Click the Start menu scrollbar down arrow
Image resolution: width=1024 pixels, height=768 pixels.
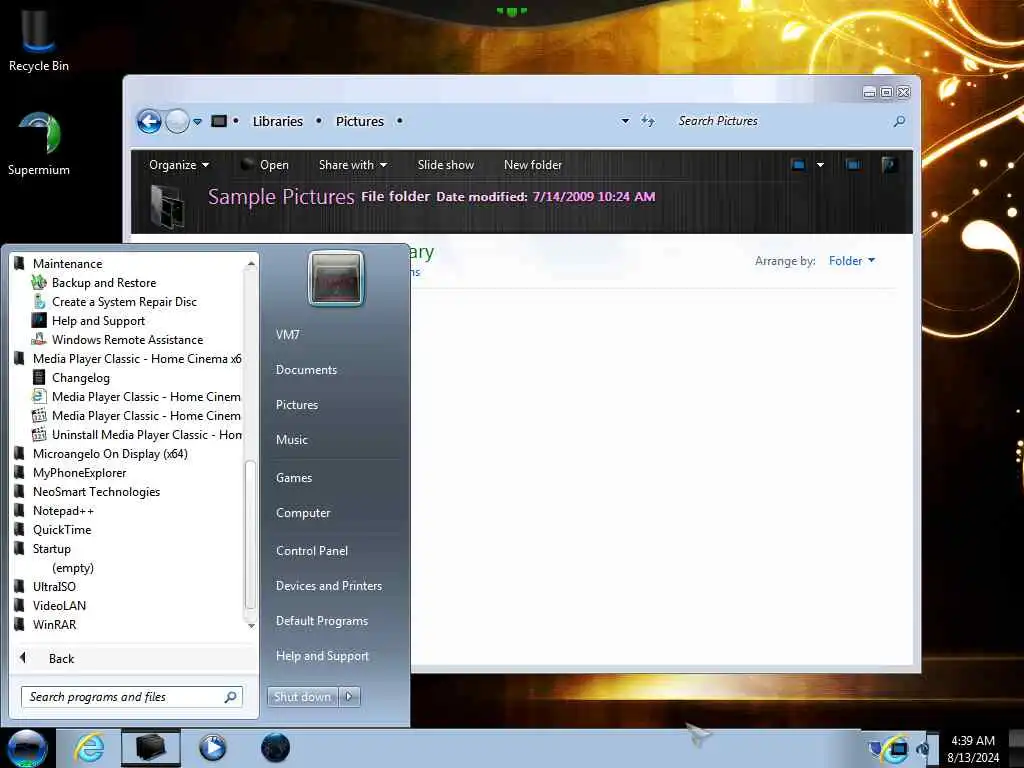[251, 626]
